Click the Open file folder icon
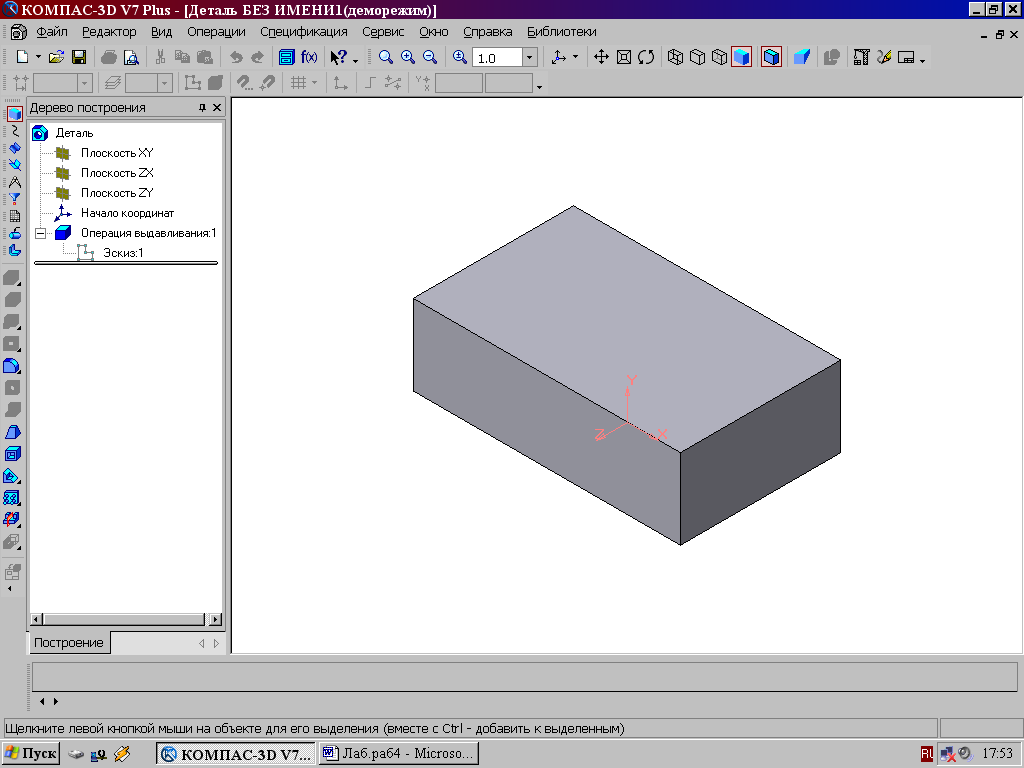 point(57,57)
